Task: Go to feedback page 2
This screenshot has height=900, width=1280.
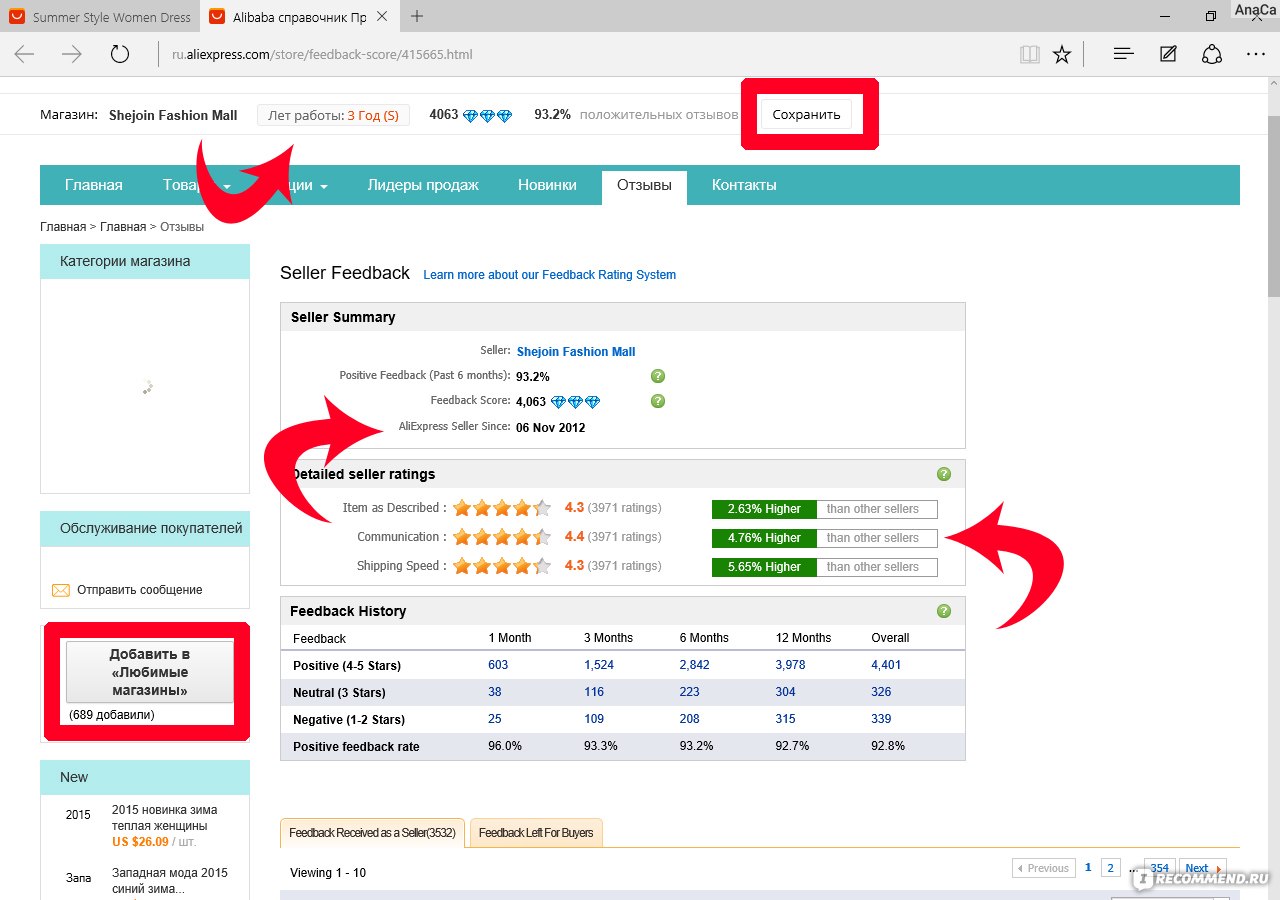Action: tap(1110, 868)
